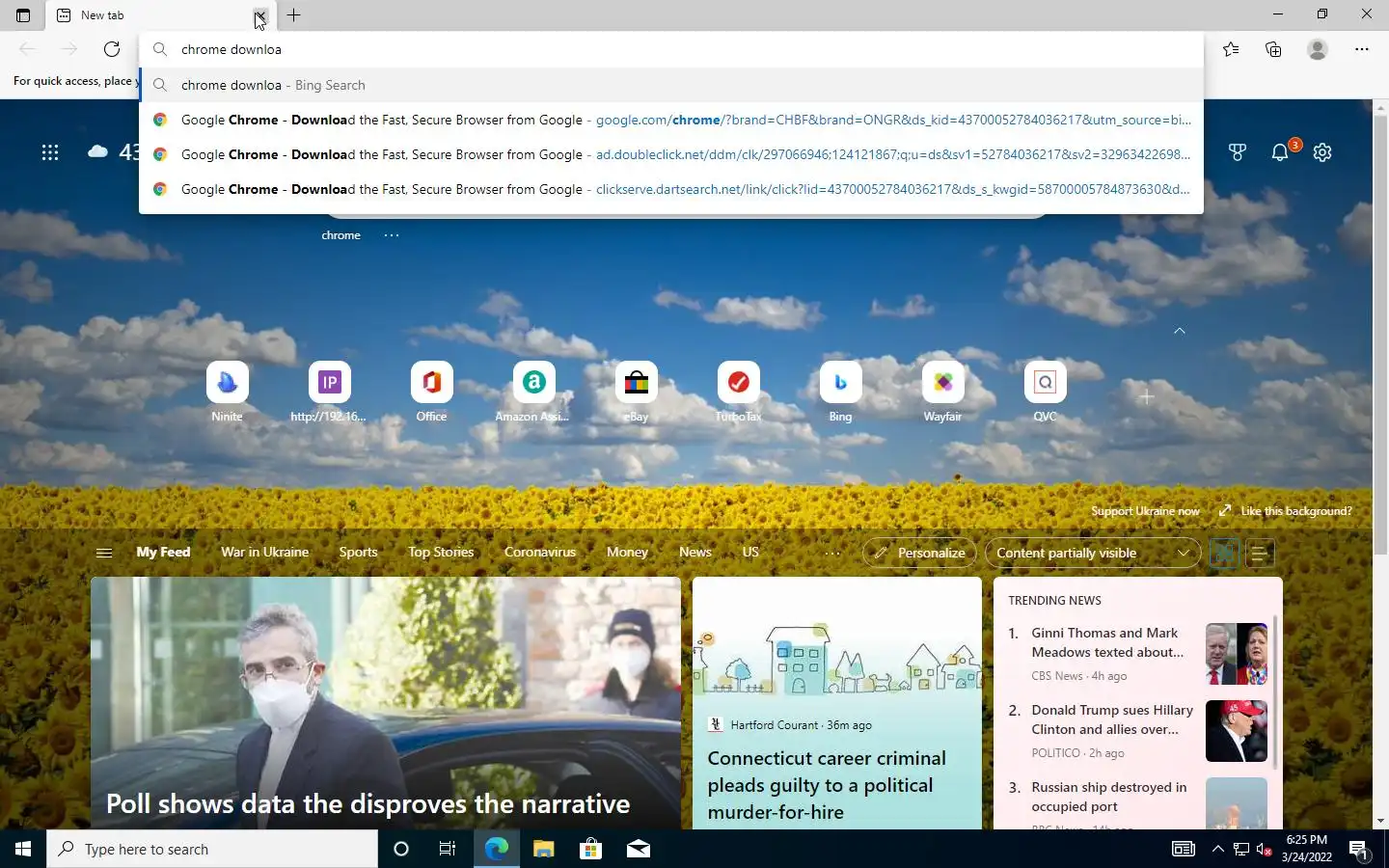Open Connecticut career criminal article

coord(837,703)
